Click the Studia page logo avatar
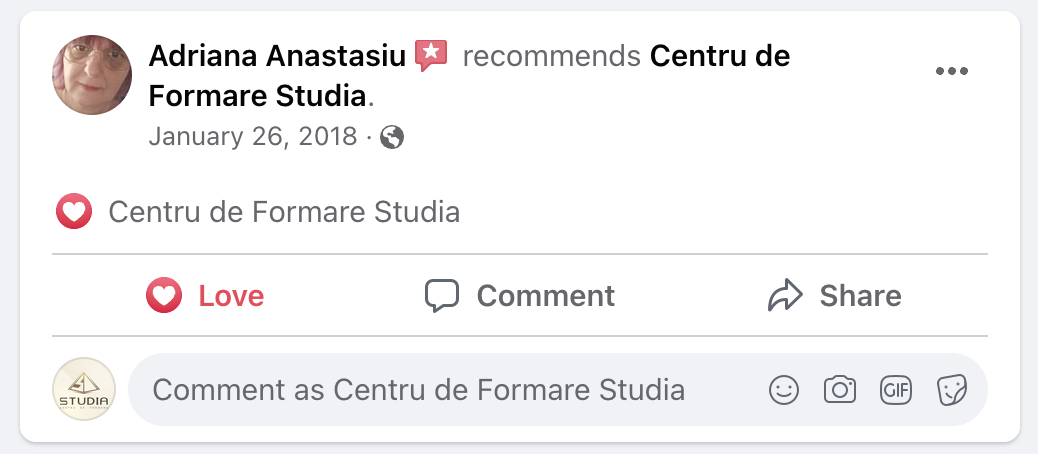This screenshot has height=454, width=1038. (x=84, y=390)
